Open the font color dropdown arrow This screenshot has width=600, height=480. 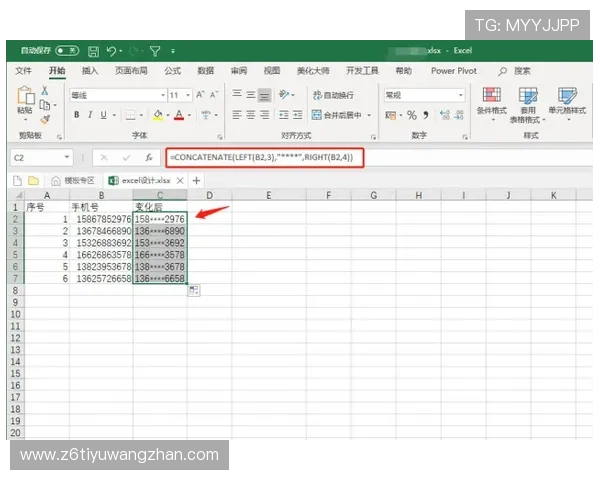(x=189, y=115)
